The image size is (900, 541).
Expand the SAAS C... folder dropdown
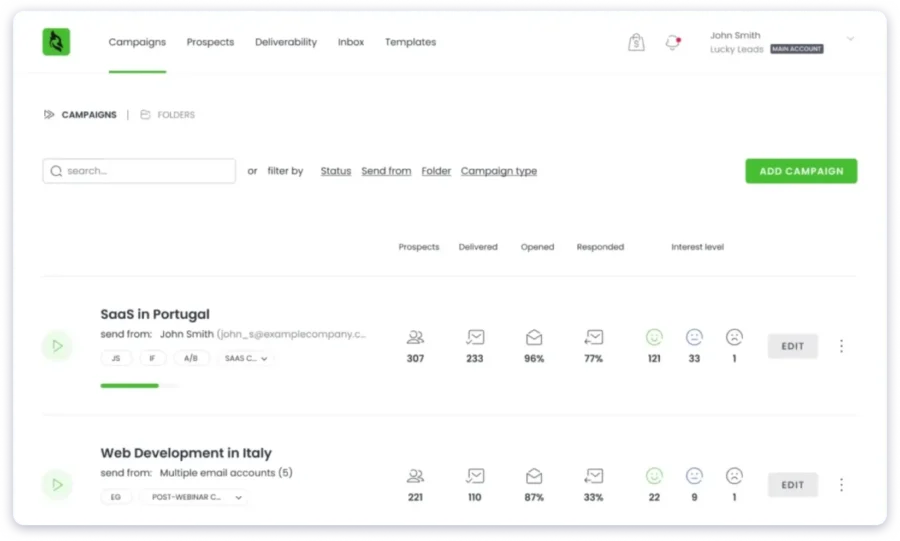coord(246,358)
